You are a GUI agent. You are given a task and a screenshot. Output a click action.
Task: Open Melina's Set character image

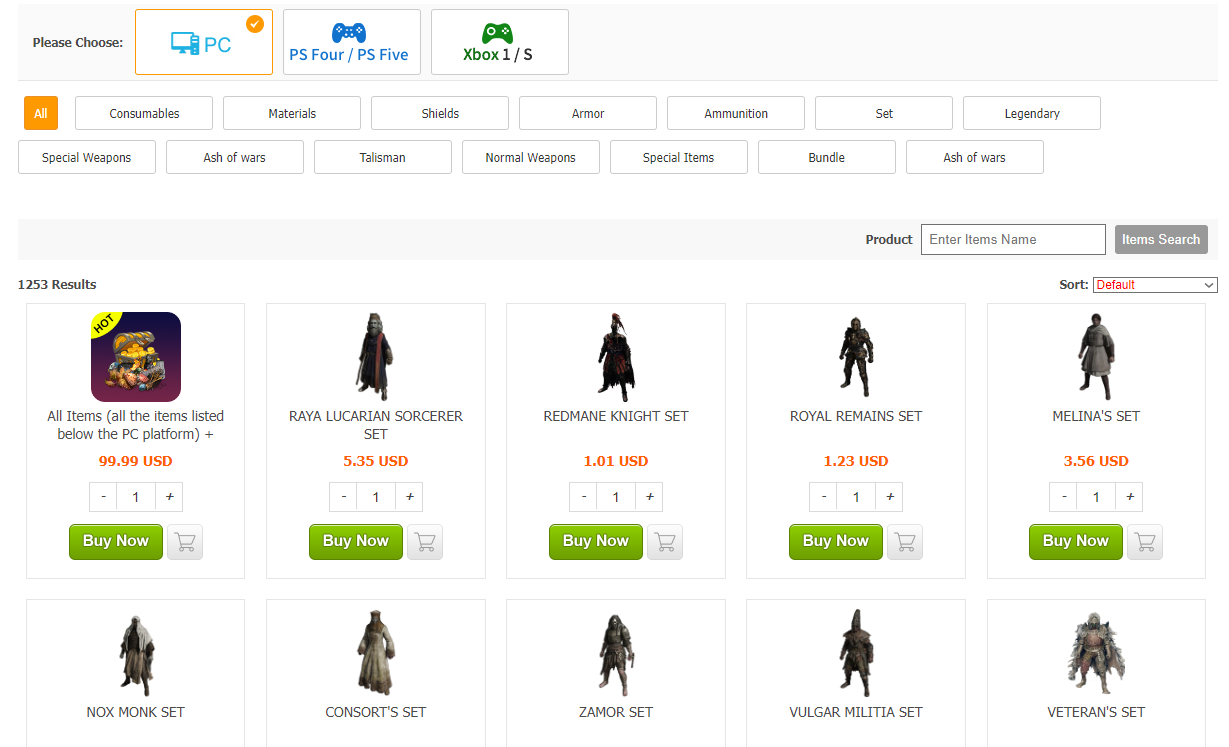coord(1096,357)
